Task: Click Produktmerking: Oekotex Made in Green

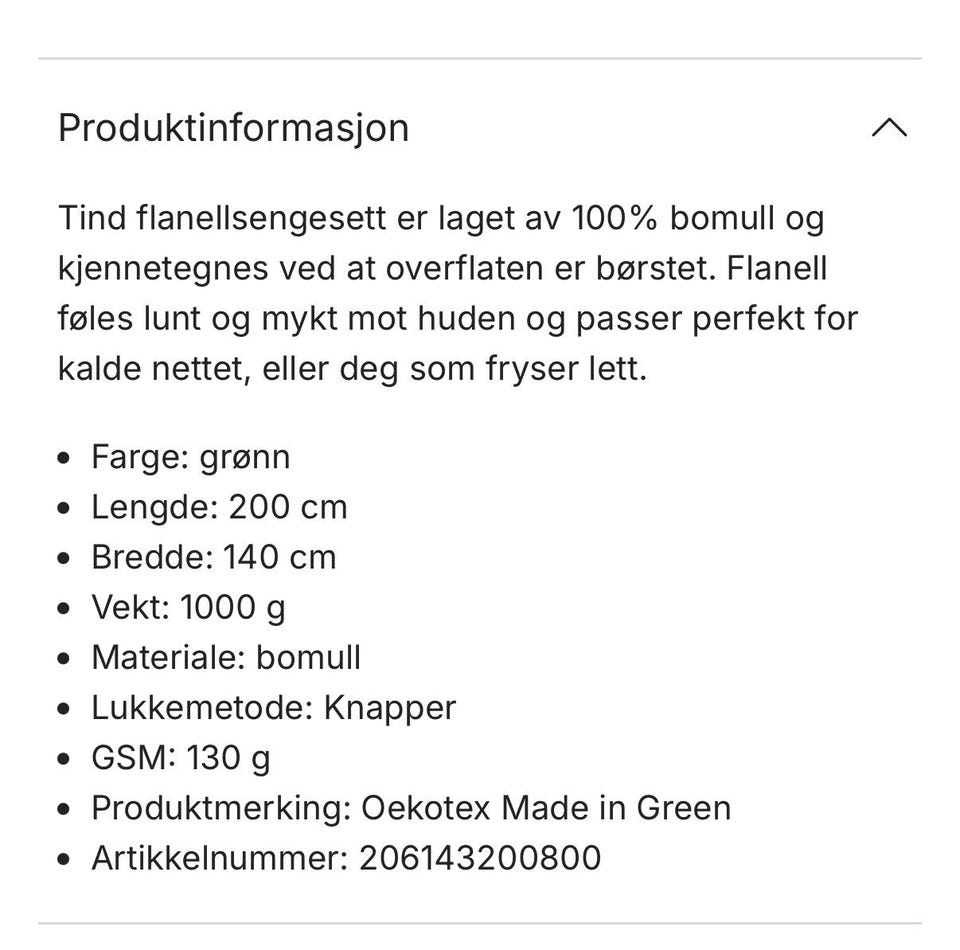Action: pyautogui.click(x=411, y=808)
